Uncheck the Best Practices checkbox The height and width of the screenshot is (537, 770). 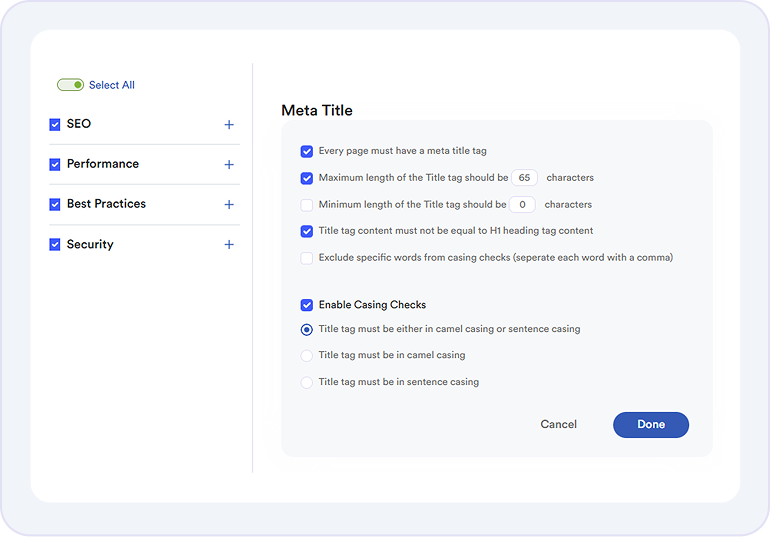click(55, 204)
